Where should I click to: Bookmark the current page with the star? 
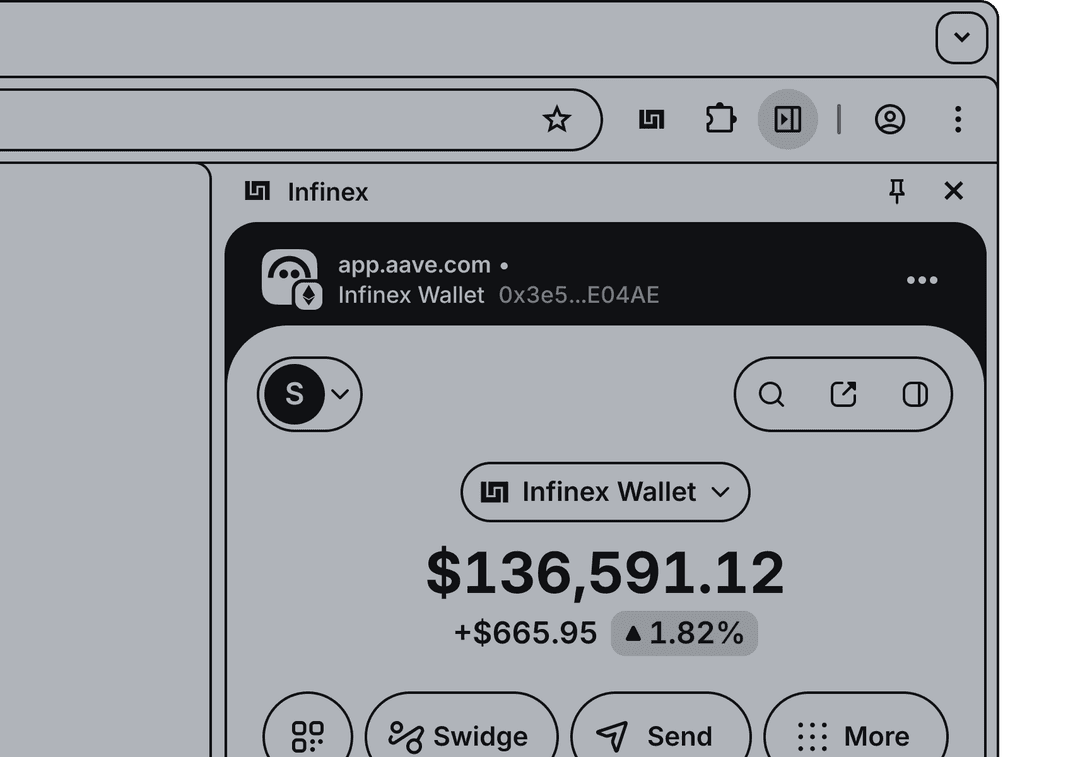557,119
